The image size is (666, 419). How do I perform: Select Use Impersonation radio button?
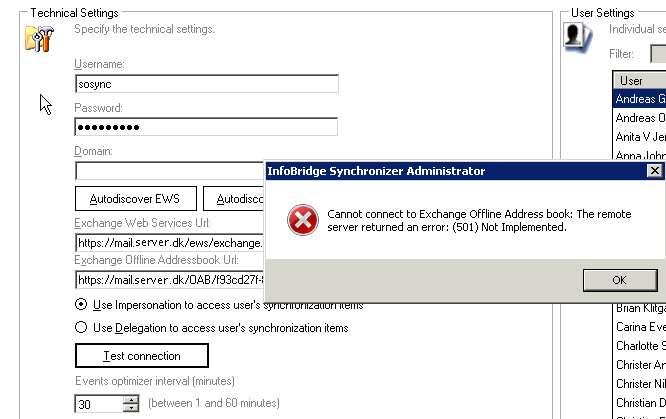coord(81,304)
